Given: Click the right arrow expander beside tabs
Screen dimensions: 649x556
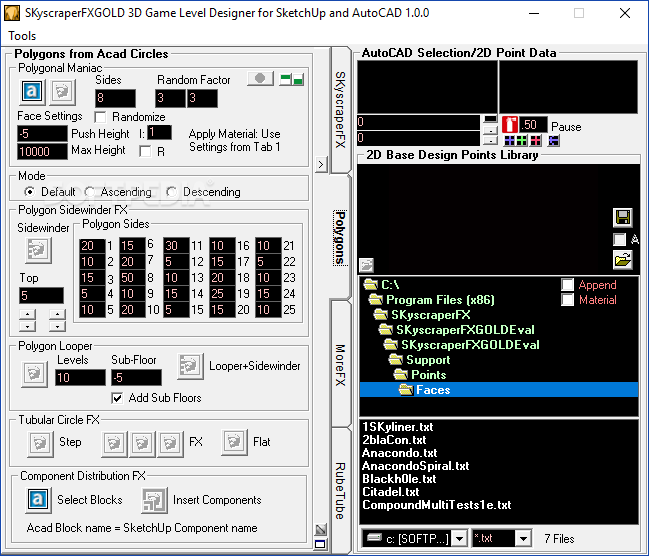Looking at the screenshot, I should [321, 165].
